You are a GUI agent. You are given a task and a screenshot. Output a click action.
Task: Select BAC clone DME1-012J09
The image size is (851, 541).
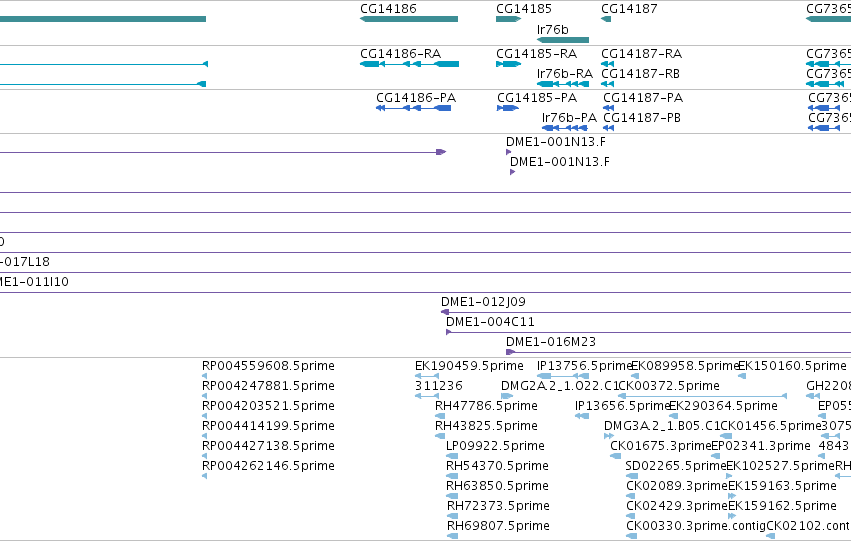(483, 302)
